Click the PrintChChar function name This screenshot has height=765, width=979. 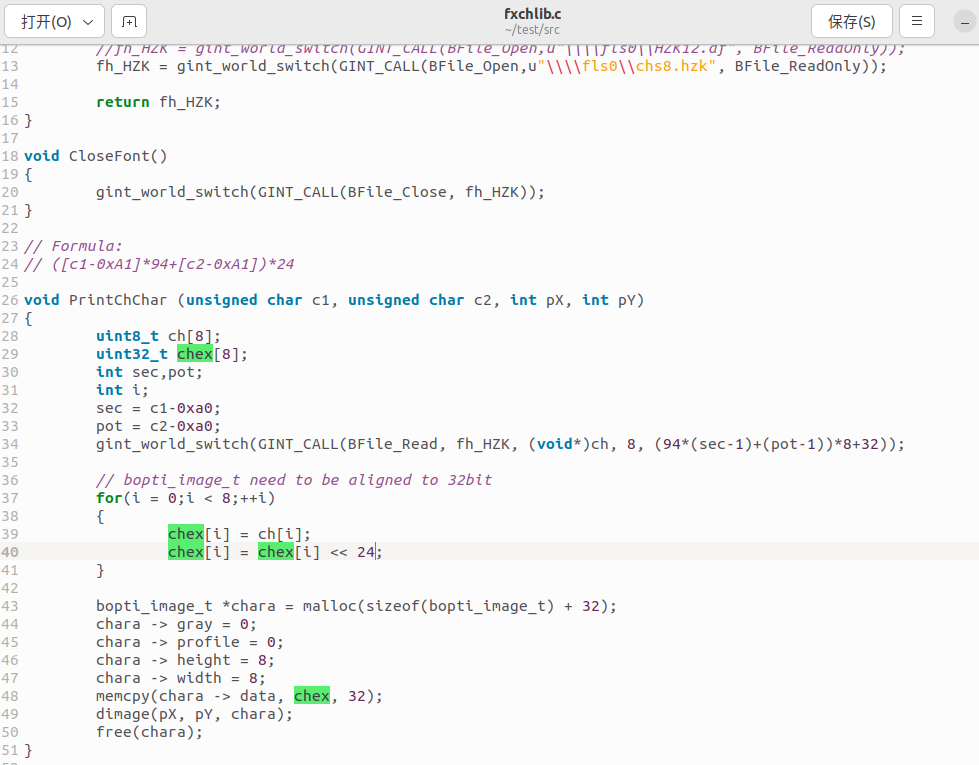(x=118, y=300)
